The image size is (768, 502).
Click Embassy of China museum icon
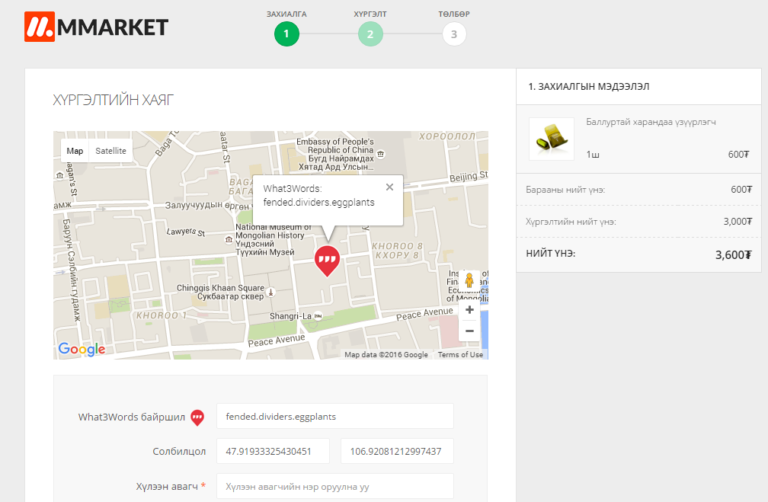click(381, 154)
